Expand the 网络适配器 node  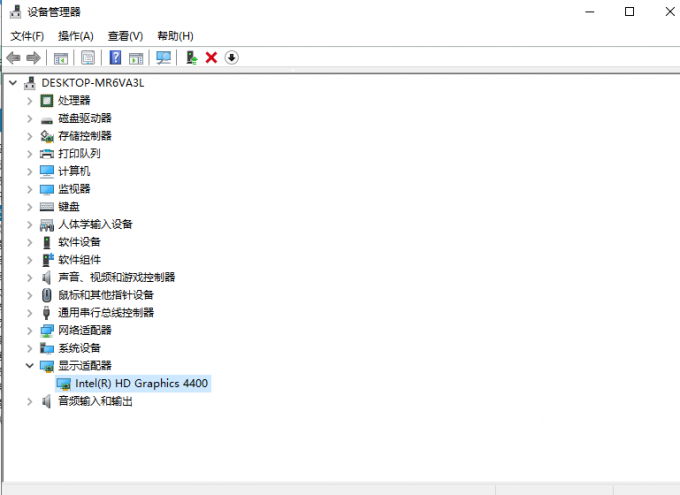point(29,330)
